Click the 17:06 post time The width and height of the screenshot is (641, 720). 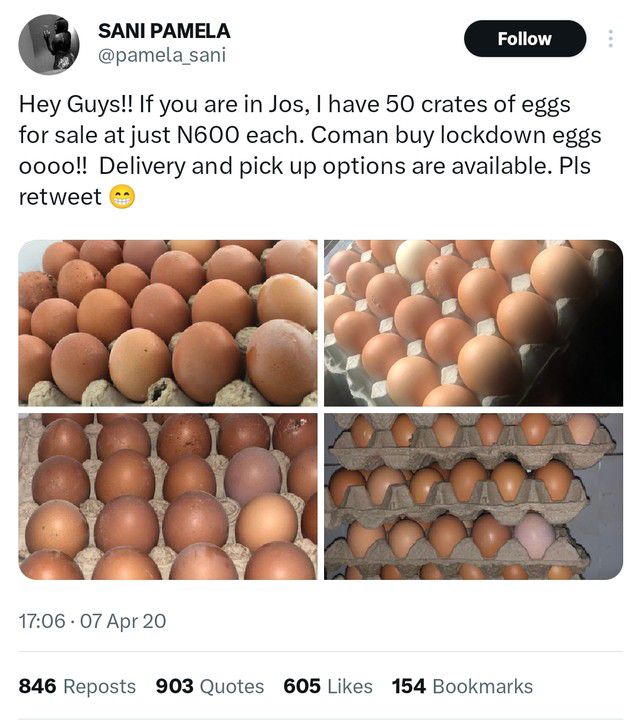pyautogui.click(x=41, y=621)
